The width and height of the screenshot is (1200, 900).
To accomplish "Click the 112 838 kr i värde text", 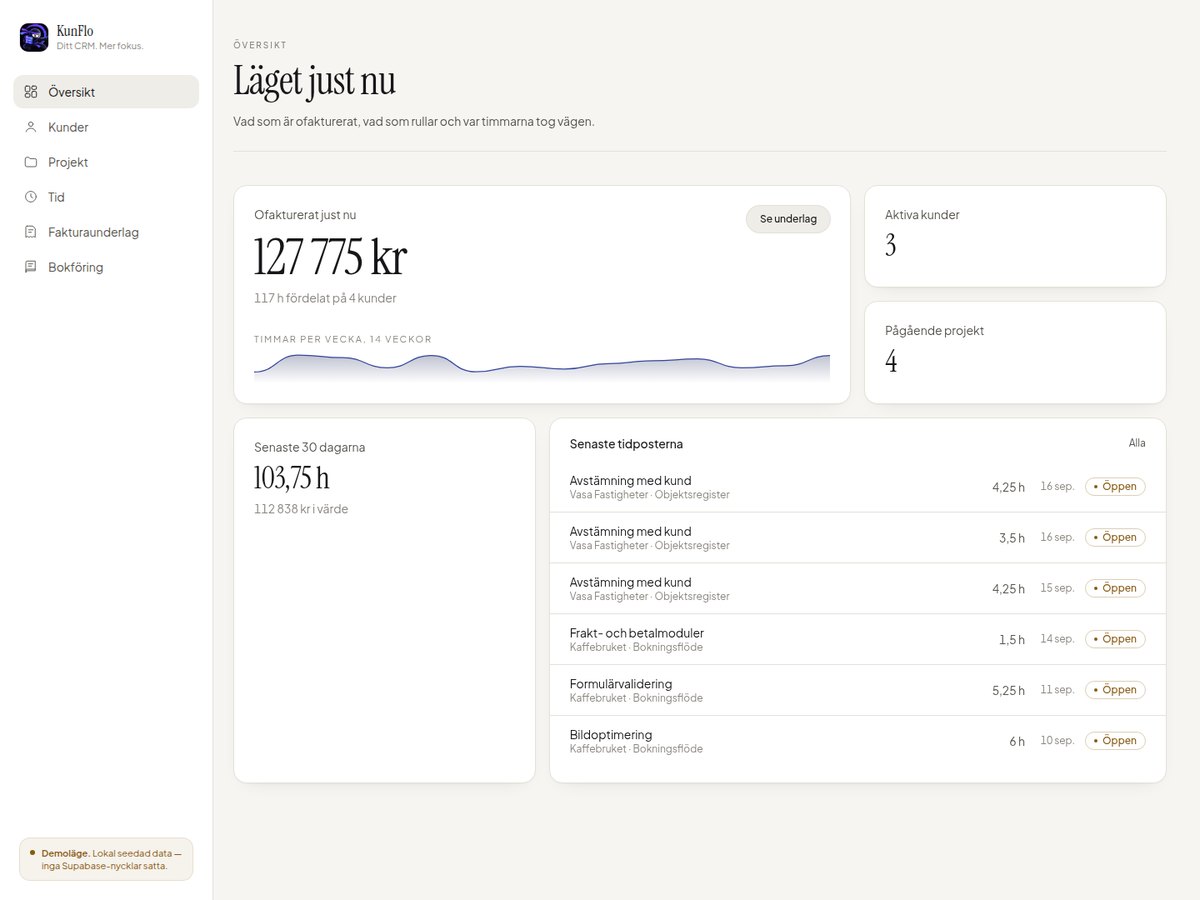I will coord(301,509).
